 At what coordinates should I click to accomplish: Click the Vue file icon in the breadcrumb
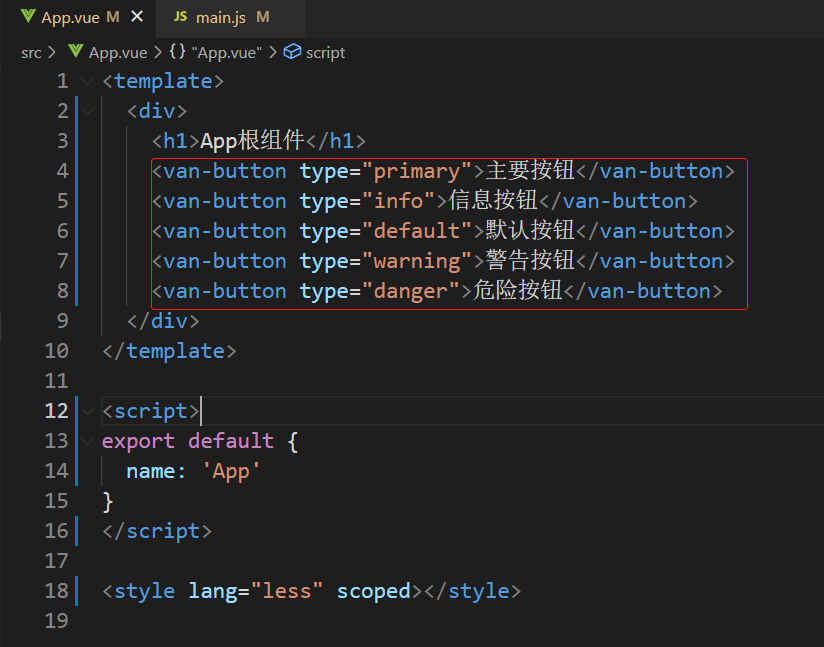pyautogui.click(x=75, y=52)
